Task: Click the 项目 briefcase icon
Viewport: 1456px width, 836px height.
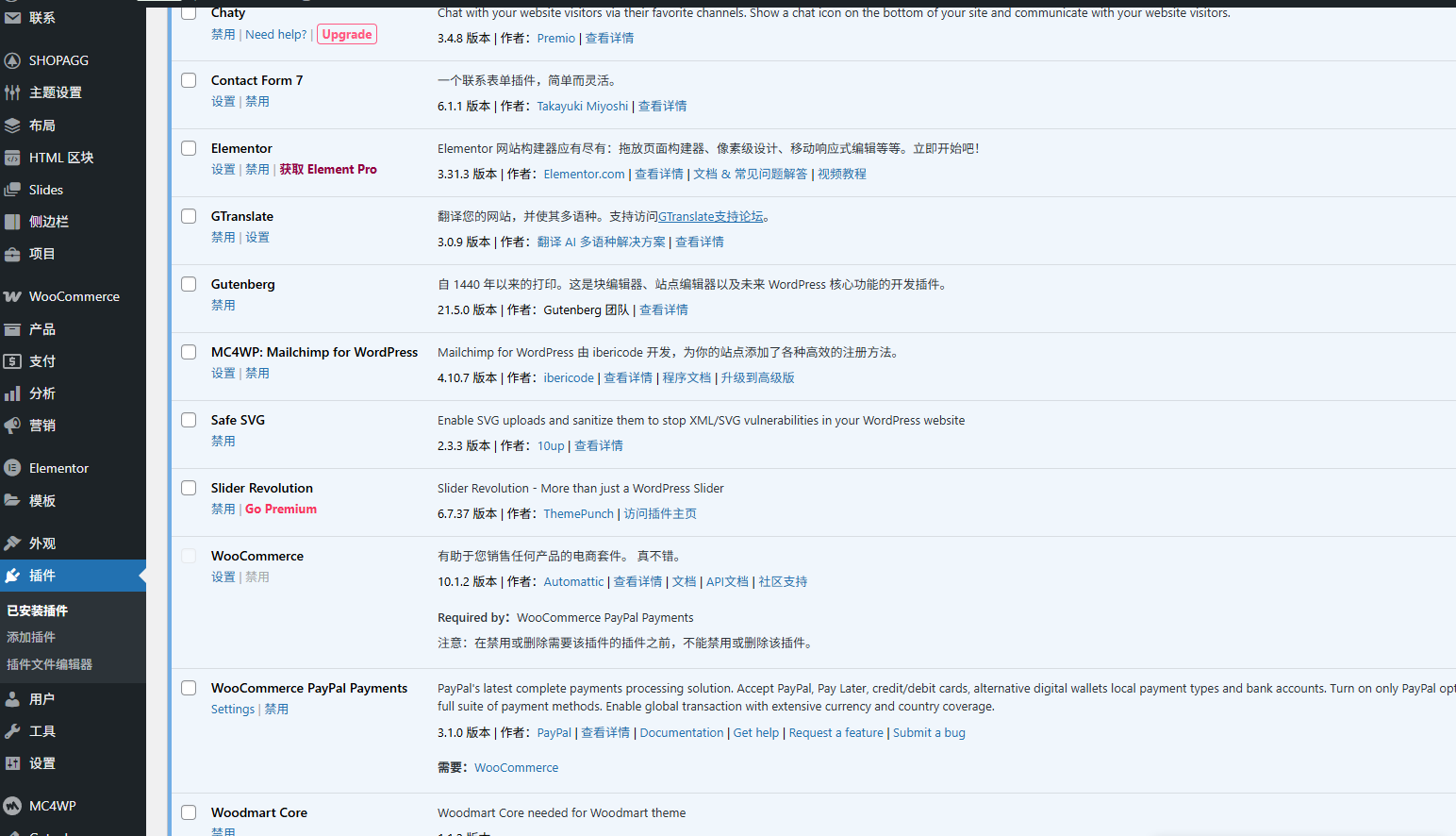Action: 12,254
